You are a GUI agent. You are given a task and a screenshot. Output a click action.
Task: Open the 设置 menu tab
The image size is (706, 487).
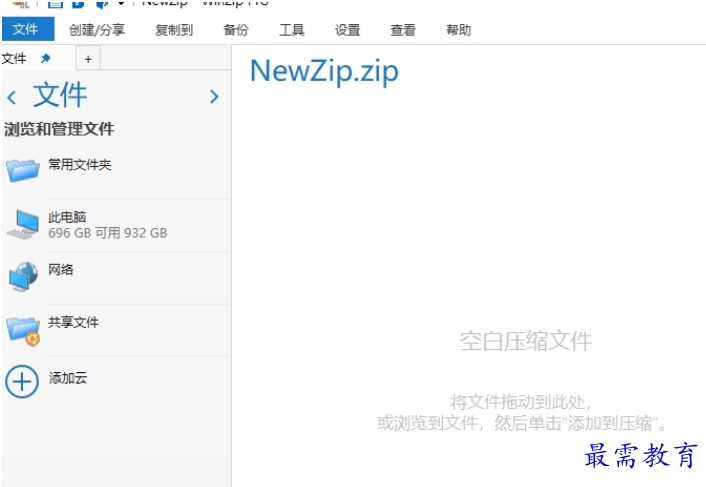click(348, 30)
